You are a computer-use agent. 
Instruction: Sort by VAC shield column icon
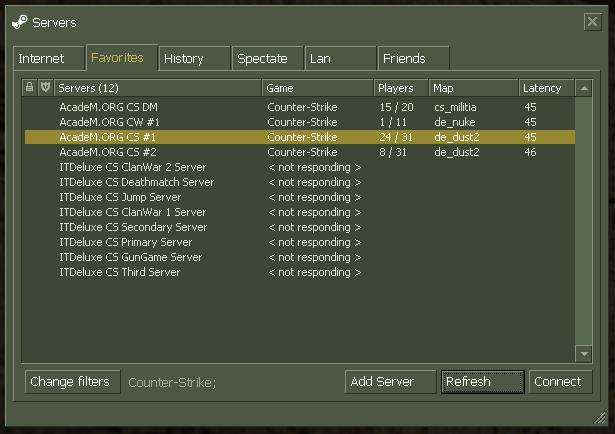coord(45,87)
